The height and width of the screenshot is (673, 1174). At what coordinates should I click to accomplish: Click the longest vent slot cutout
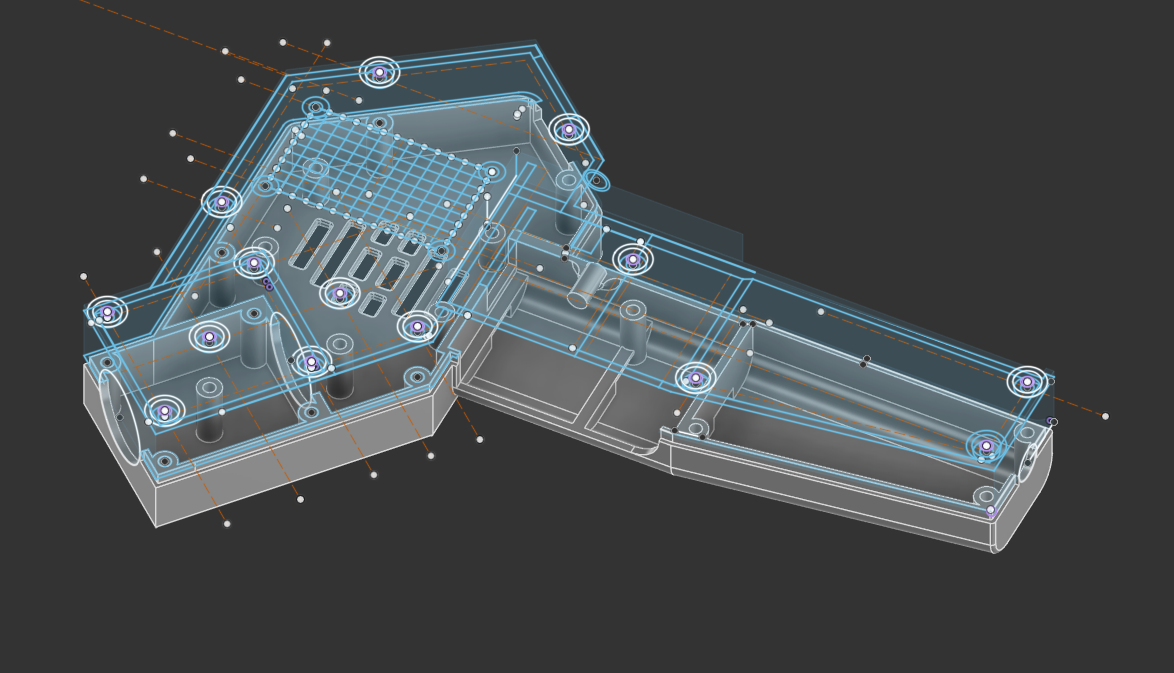pyautogui.click(x=337, y=252)
